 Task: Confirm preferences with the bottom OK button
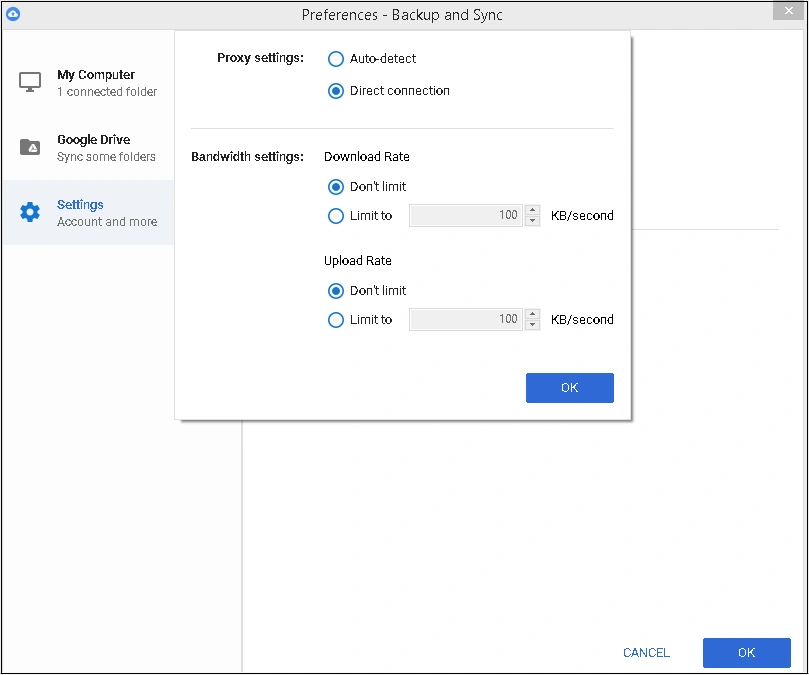[746, 652]
